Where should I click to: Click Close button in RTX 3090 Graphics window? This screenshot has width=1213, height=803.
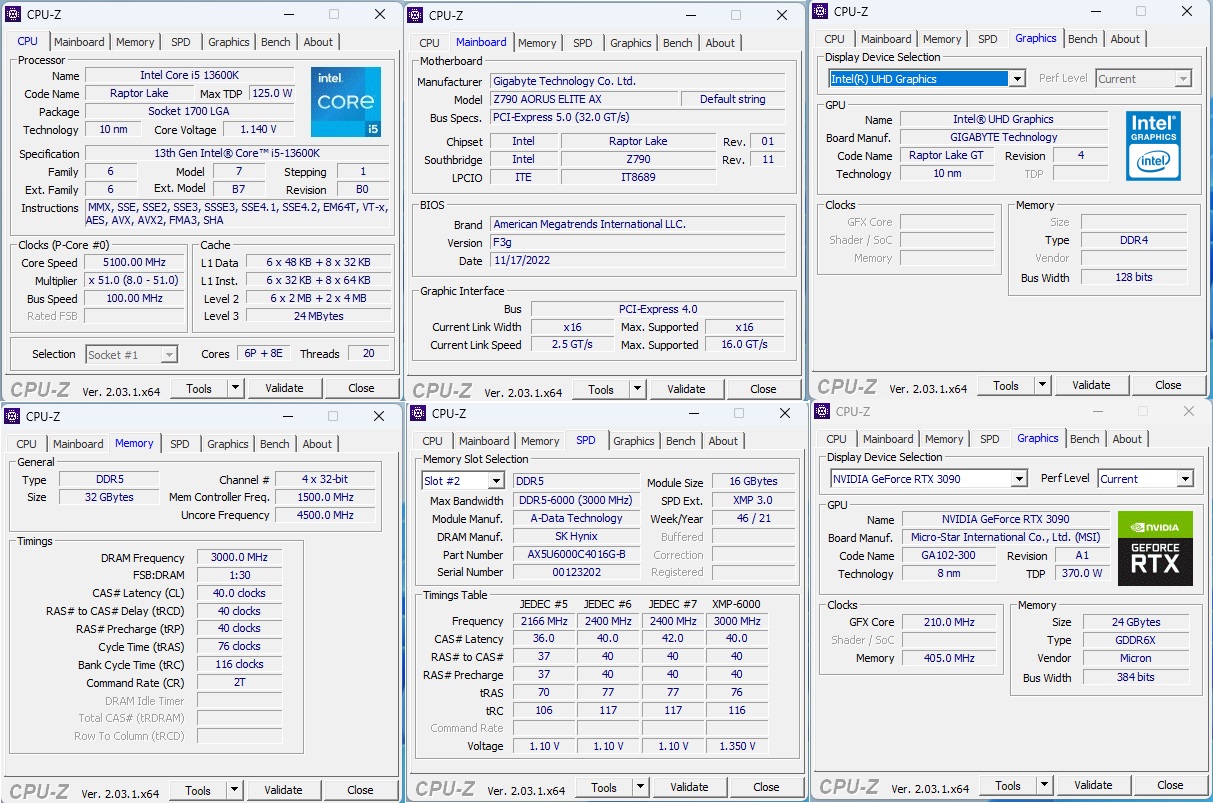pyautogui.click(x=1170, y=785)
